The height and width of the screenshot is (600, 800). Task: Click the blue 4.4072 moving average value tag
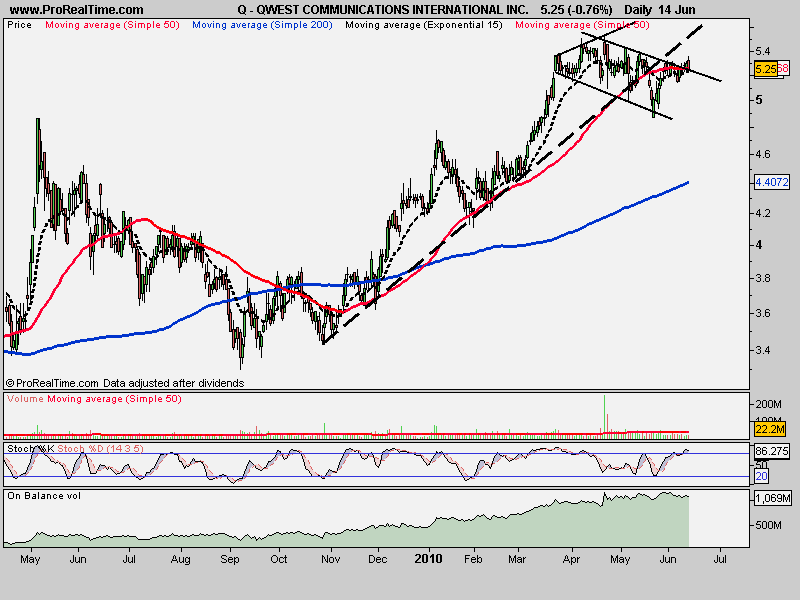coord(772,182)
